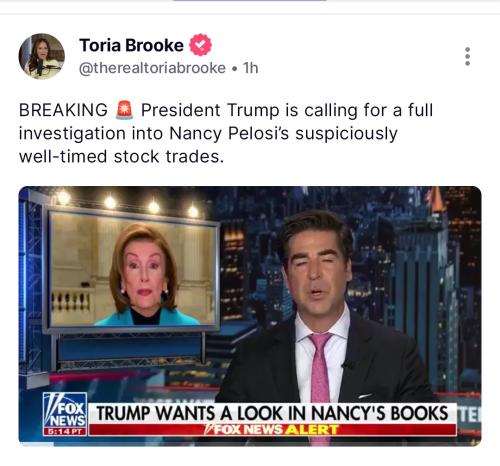Tap the red siren emoji in post
The height and width of the screenshot is (466, 500).
tap(124, 110)
